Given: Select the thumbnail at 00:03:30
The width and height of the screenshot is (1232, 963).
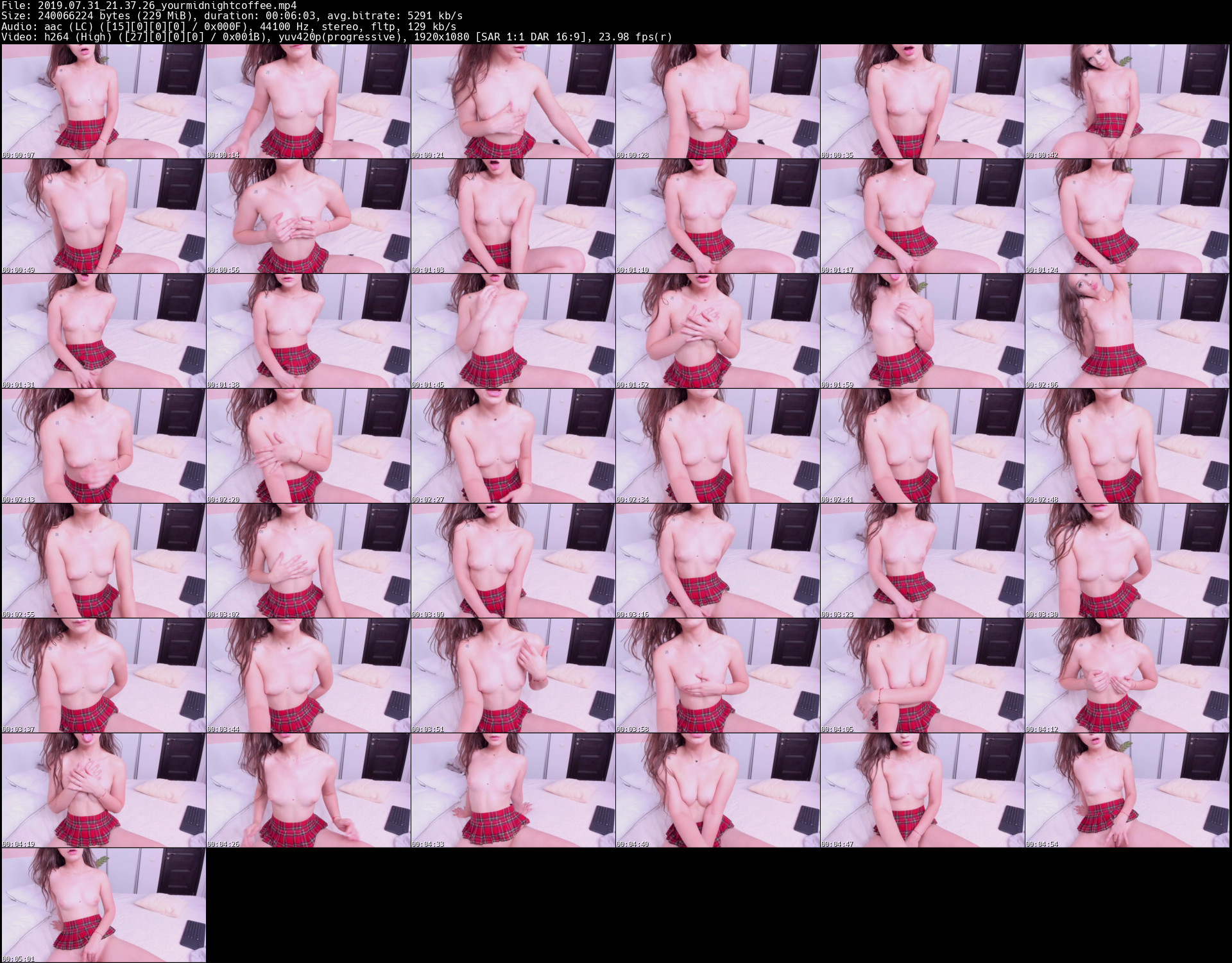Looking at the screenshot, I should tap(1127, 561).
